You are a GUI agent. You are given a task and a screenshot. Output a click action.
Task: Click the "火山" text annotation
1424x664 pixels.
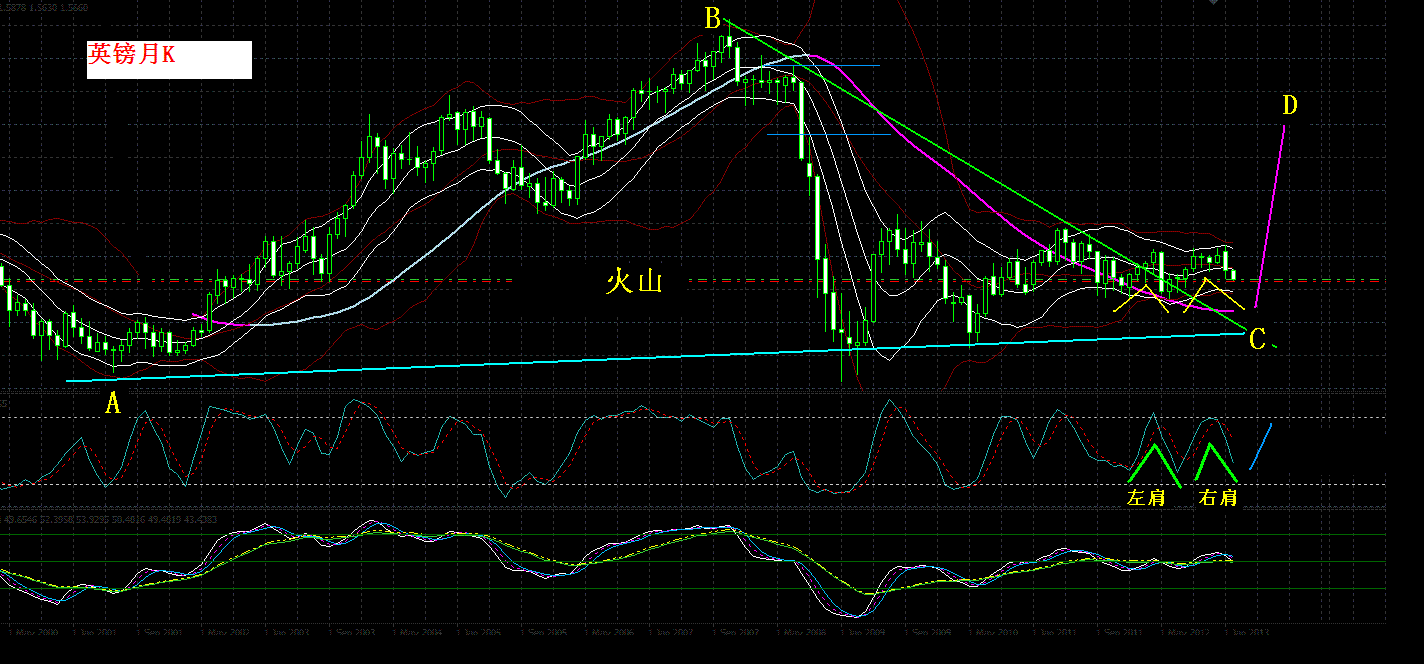coord(635,282)
